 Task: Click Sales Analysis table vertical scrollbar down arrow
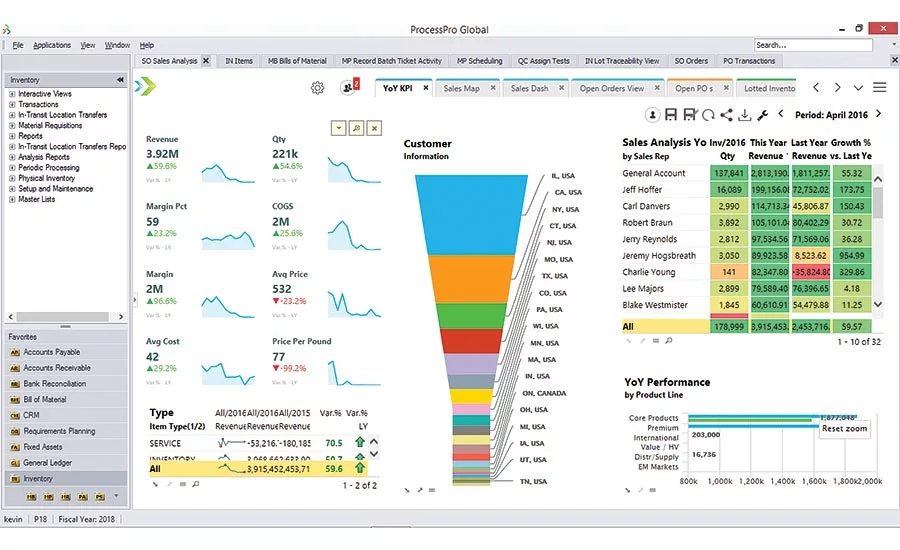pyautogui.click(x=878, y=305)
